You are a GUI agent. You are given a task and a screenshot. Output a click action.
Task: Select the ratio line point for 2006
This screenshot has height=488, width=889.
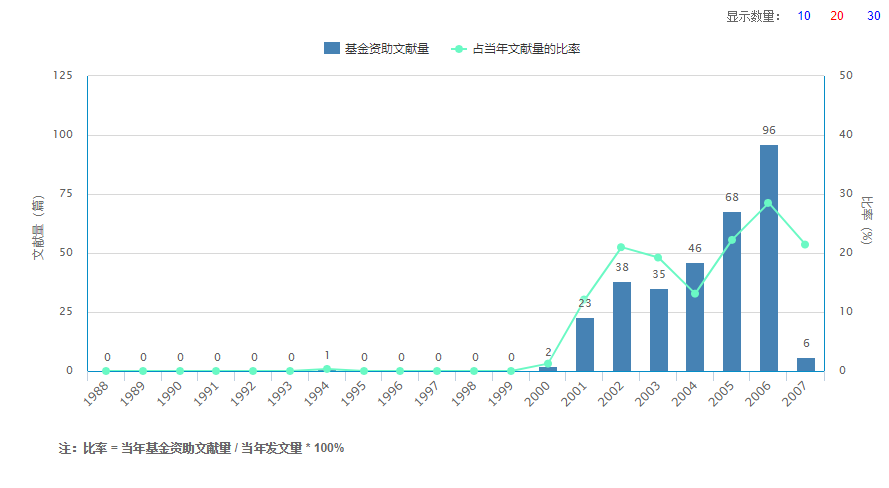[x=768, y=203]
